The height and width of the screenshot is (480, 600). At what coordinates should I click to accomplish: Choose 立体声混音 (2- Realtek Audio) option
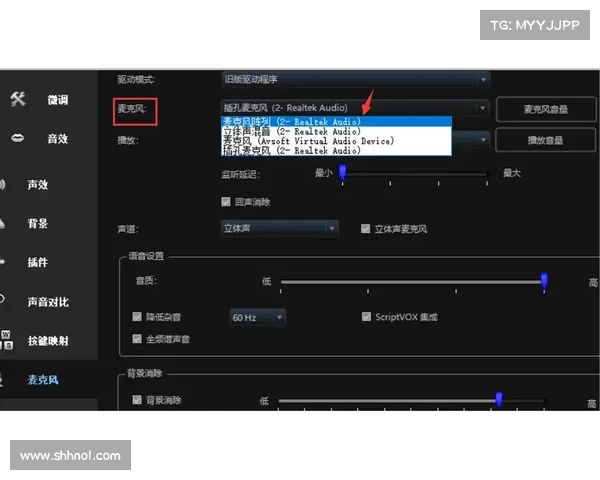click(x=336, y=131)
